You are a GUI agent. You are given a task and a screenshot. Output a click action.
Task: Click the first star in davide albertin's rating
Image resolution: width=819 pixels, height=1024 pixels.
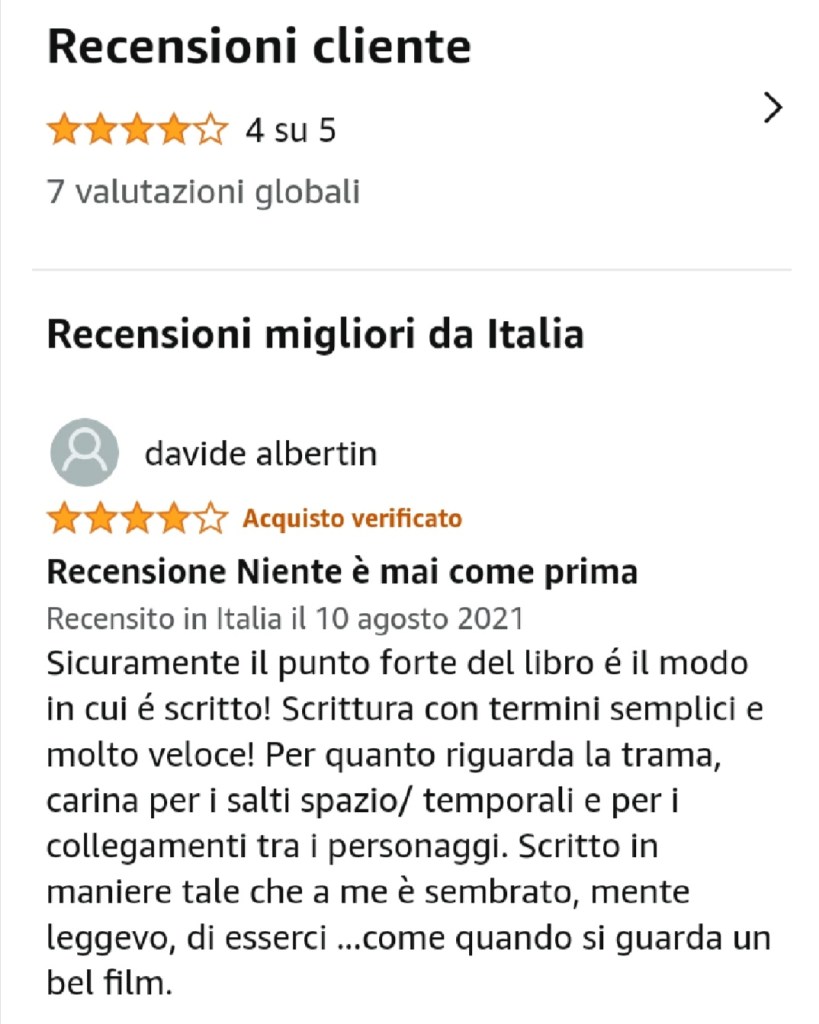click(x=64, y=518)
